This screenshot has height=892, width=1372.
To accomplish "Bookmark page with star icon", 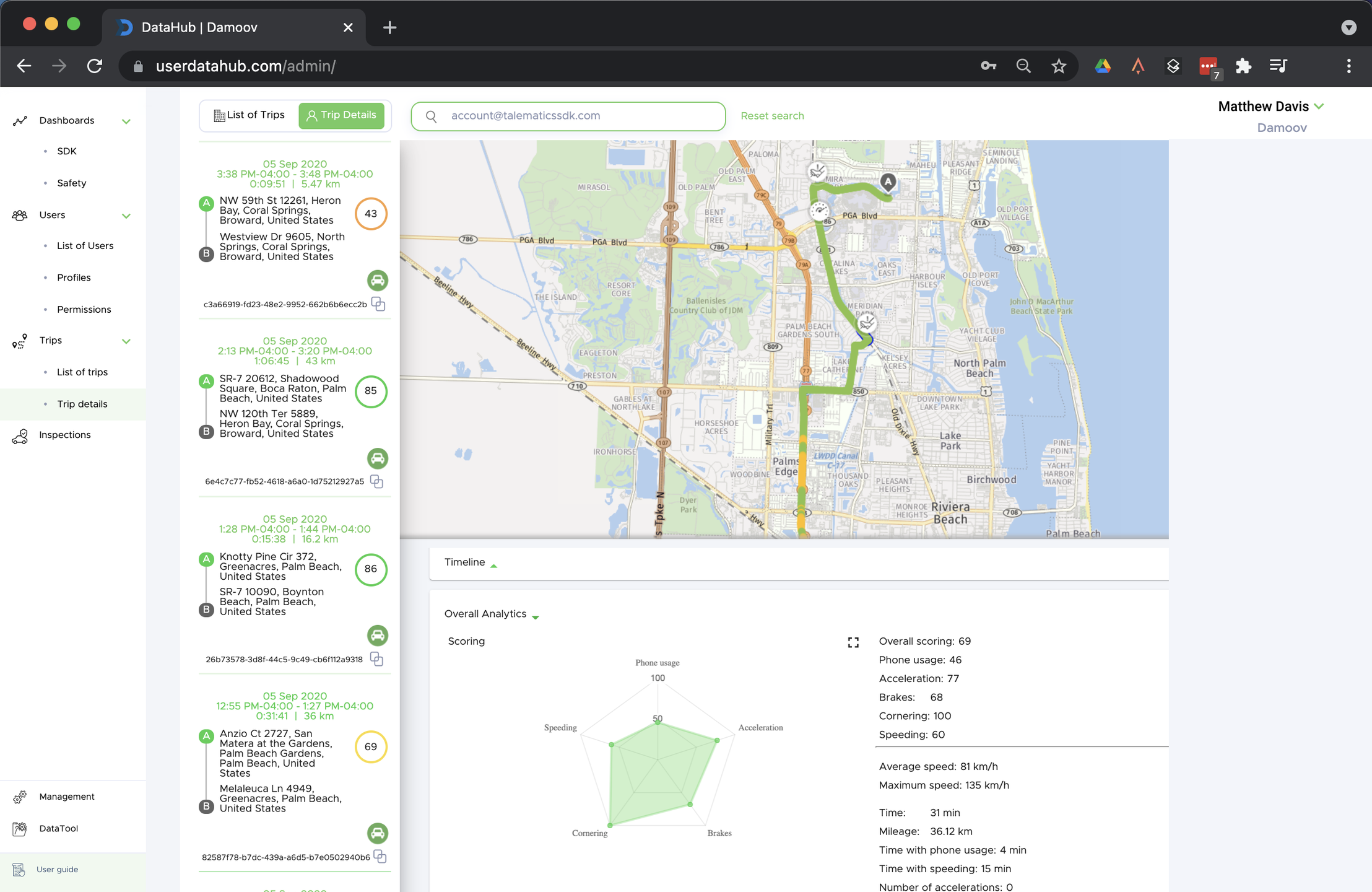I will click(x=1059, y=66).
